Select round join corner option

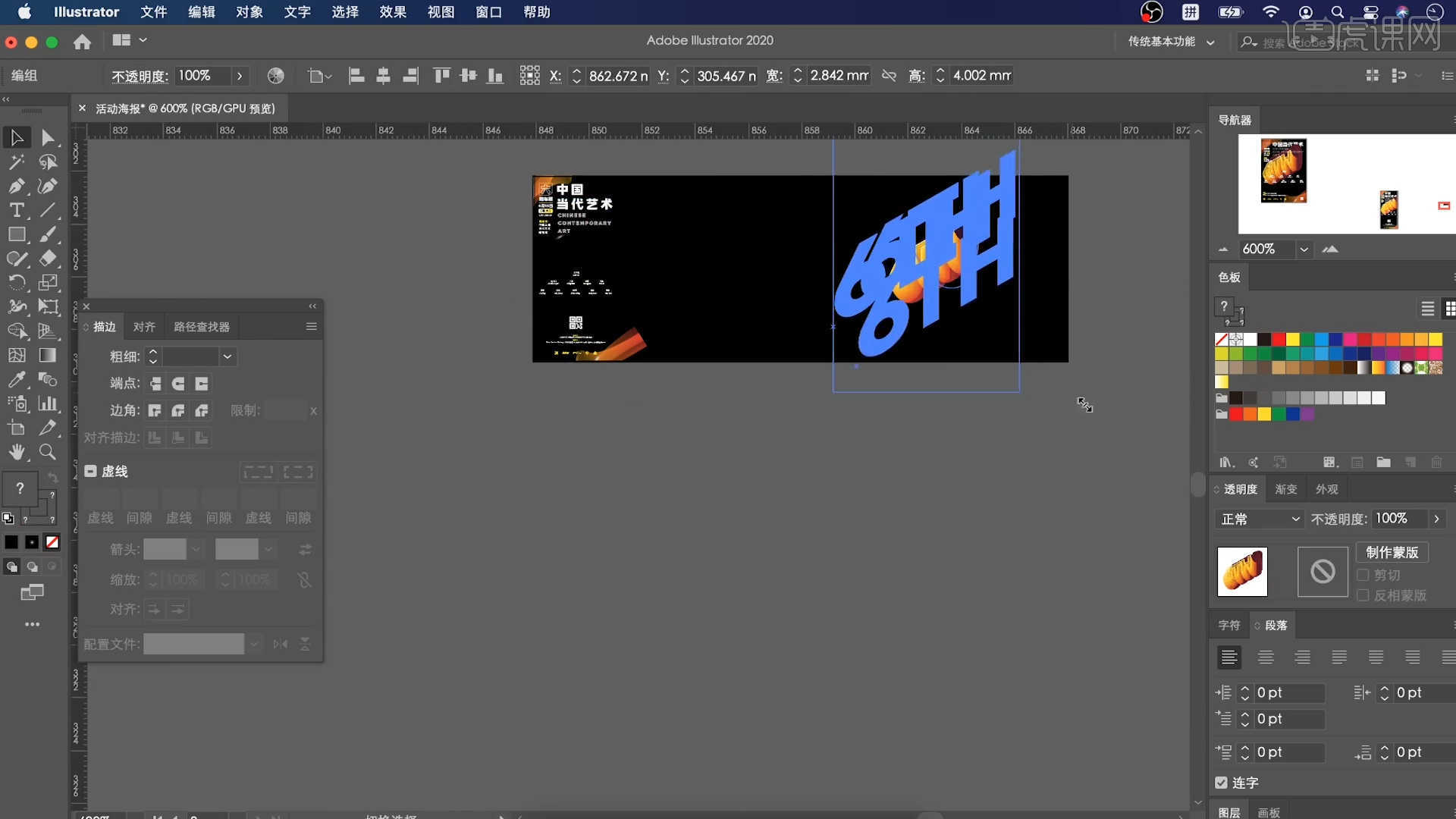pos(178,410)
